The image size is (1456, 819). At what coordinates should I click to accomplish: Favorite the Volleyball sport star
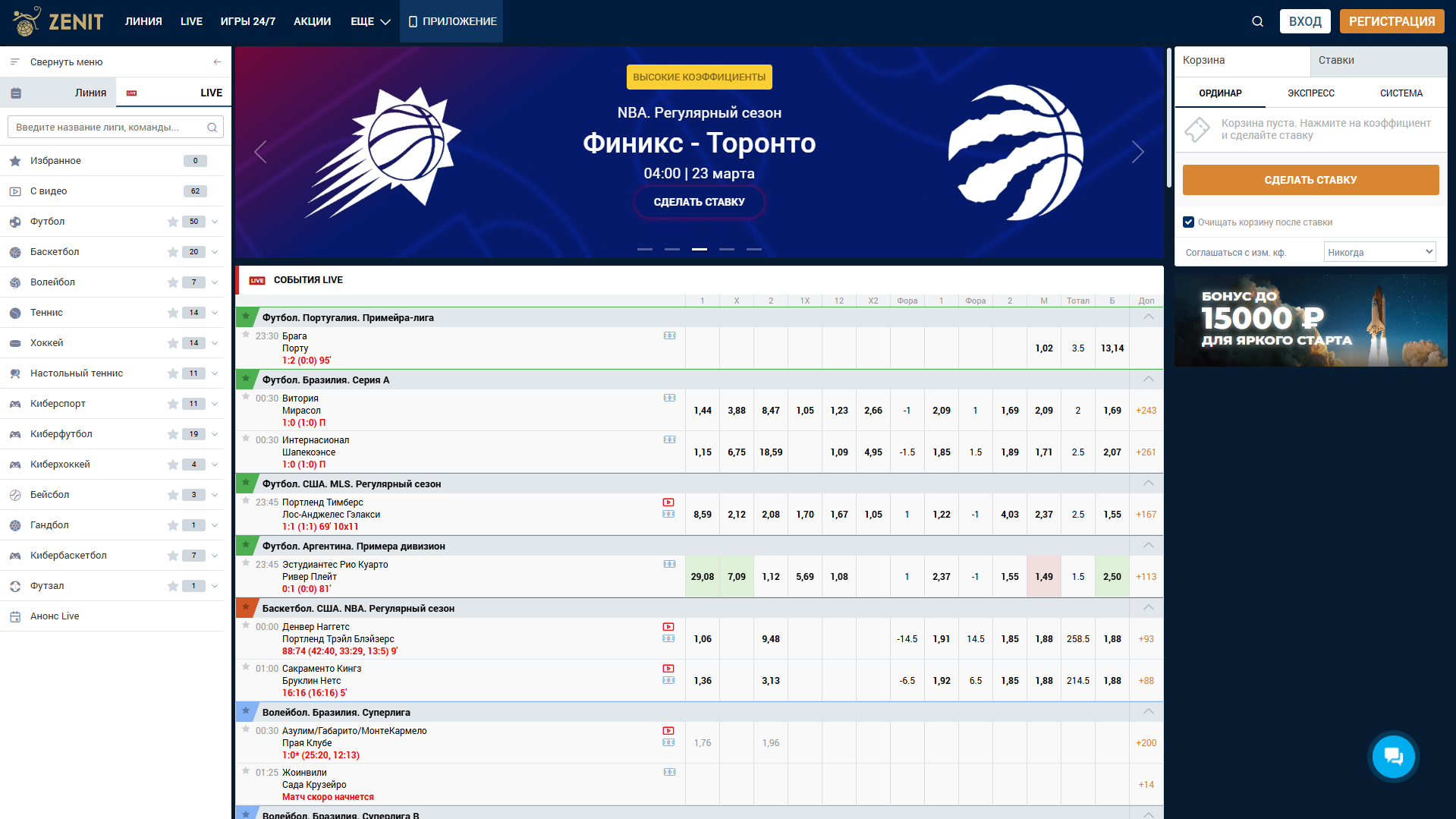click(x=173, y=282)
